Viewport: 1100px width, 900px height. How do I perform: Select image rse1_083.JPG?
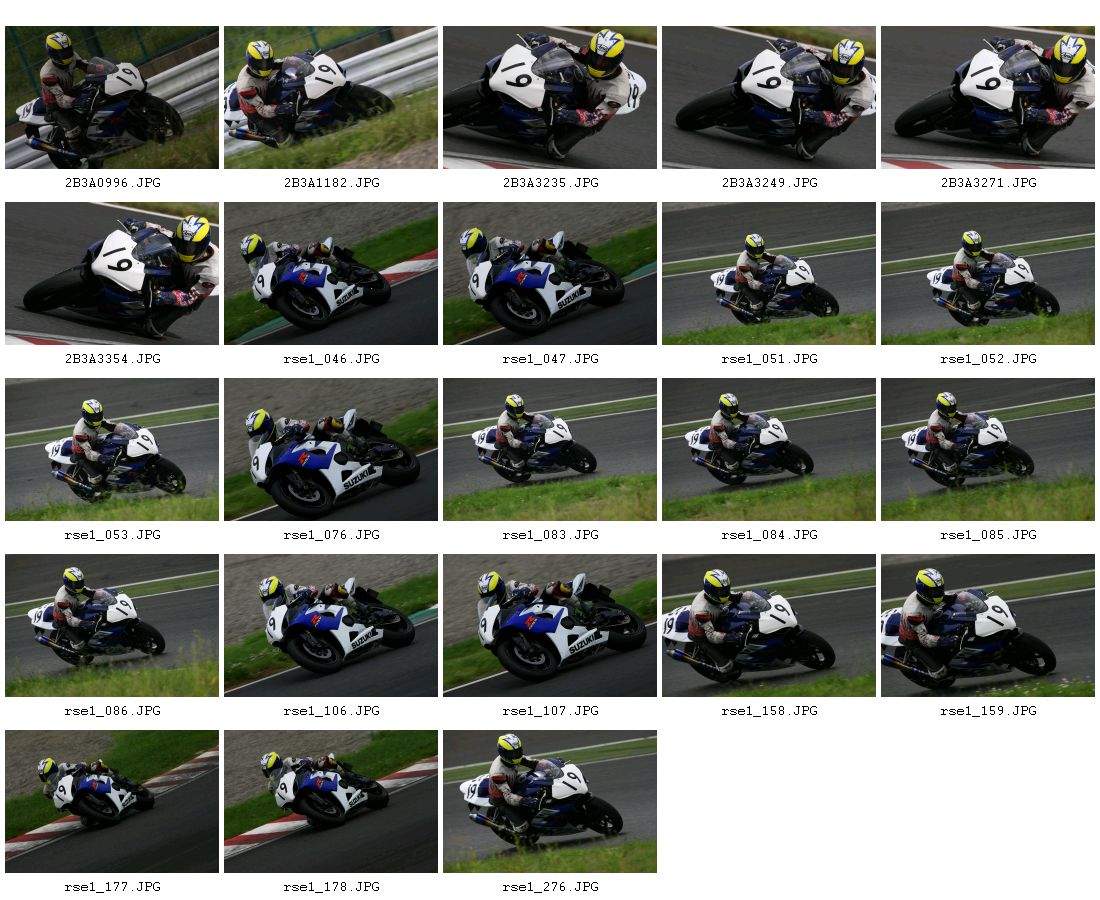tap(550, 450)
